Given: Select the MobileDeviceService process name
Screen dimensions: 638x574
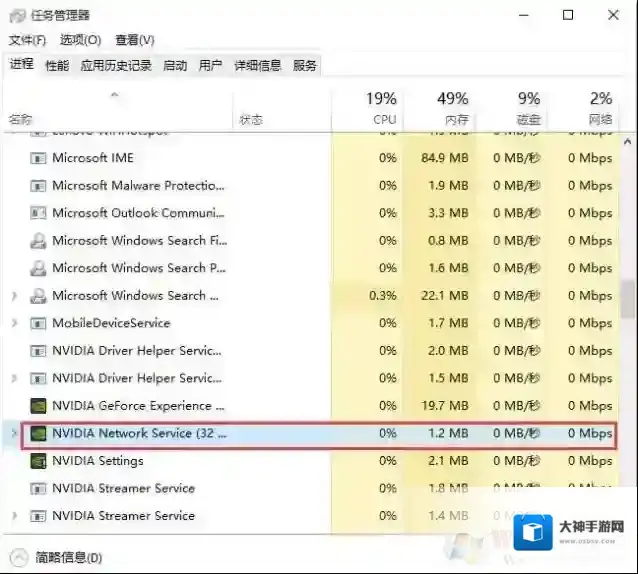Looking at the screenshot, I should pos(111,323).
